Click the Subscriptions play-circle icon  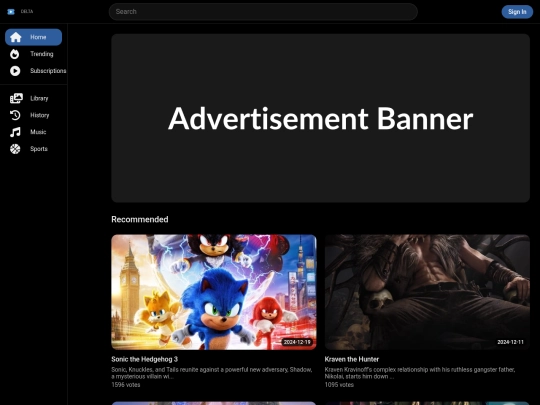click(15, 71)
